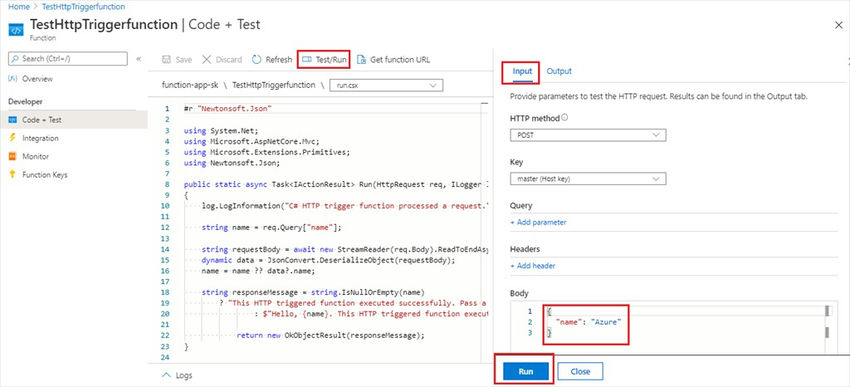Click line 'string name = req.Query'

pyautogui.click(x=272, y=228)
